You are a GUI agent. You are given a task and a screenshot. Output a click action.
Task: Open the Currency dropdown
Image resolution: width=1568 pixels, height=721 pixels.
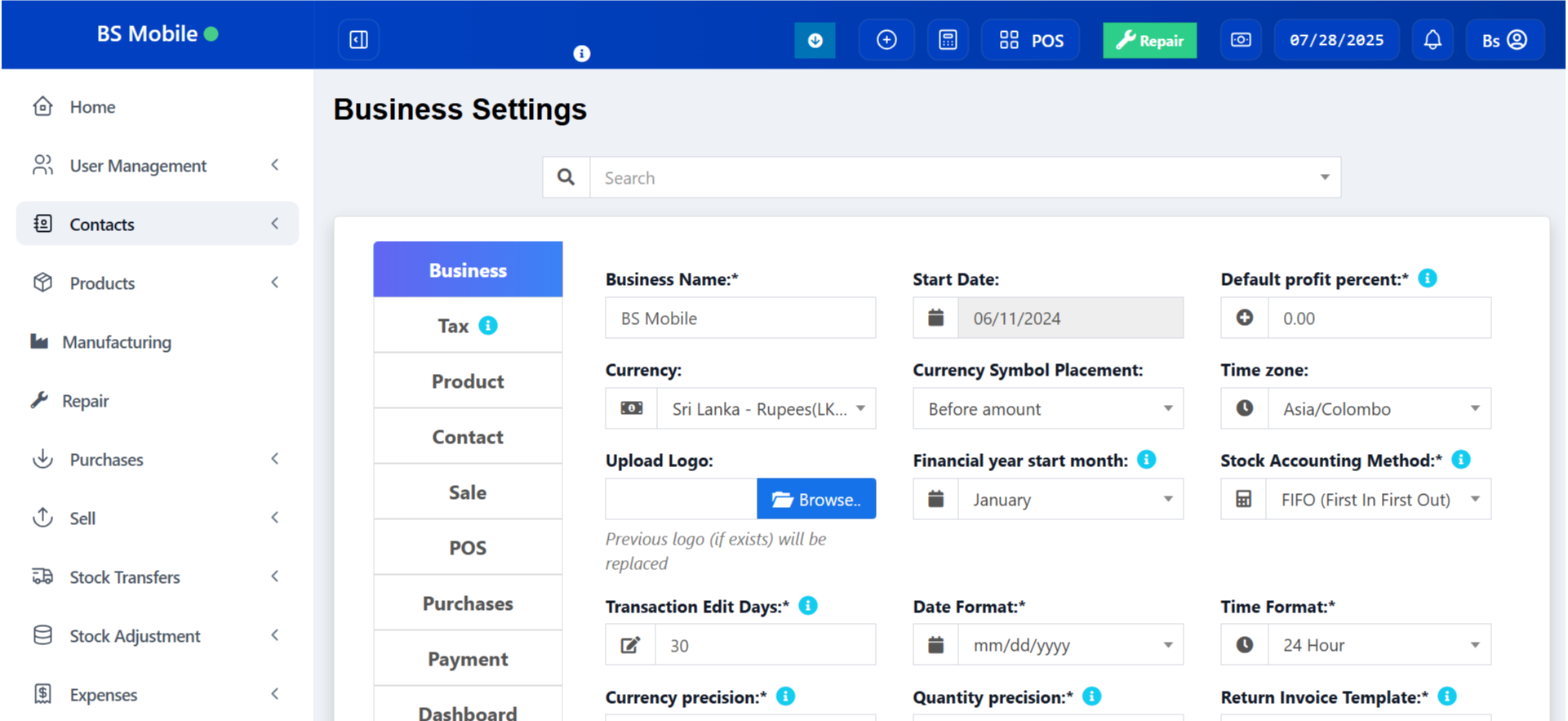tap(766, 409)
